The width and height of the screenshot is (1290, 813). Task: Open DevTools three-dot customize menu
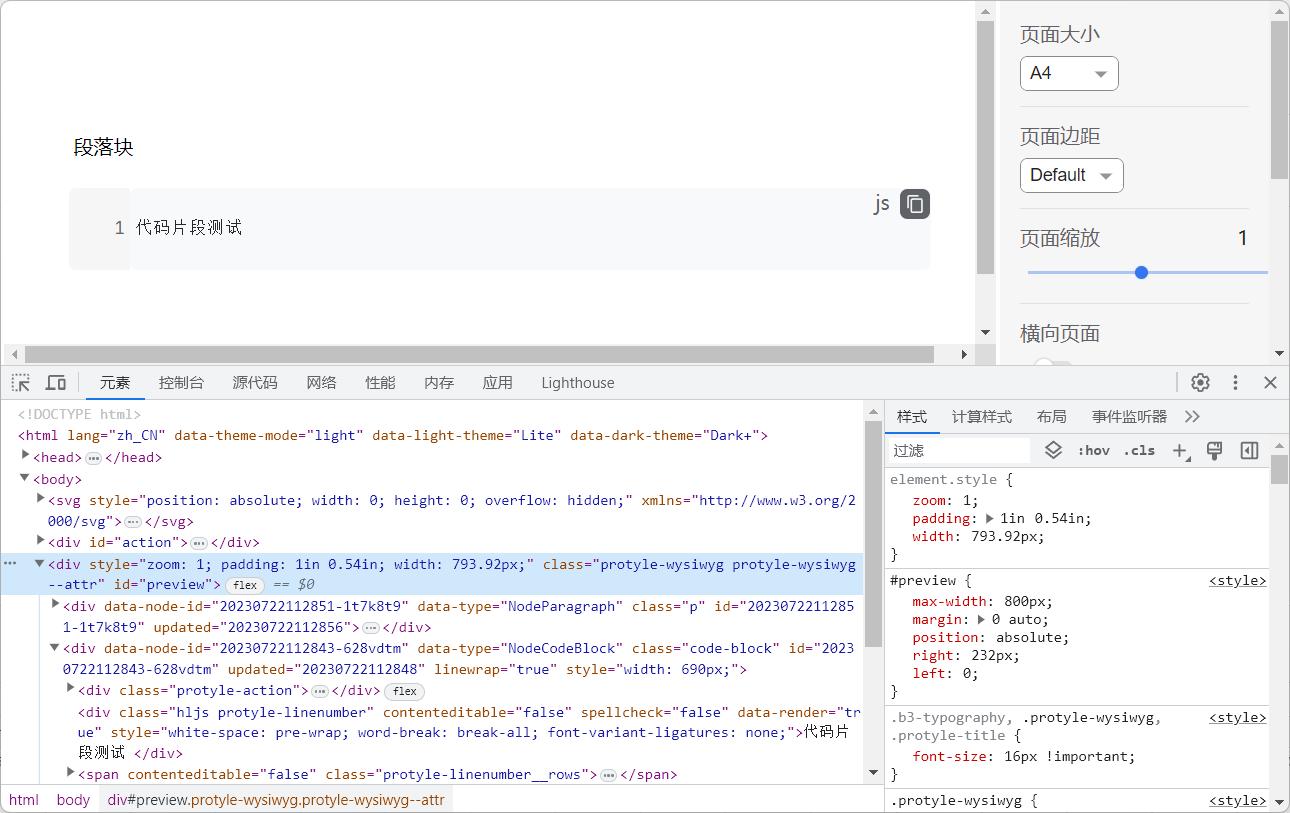point(1235,383)
